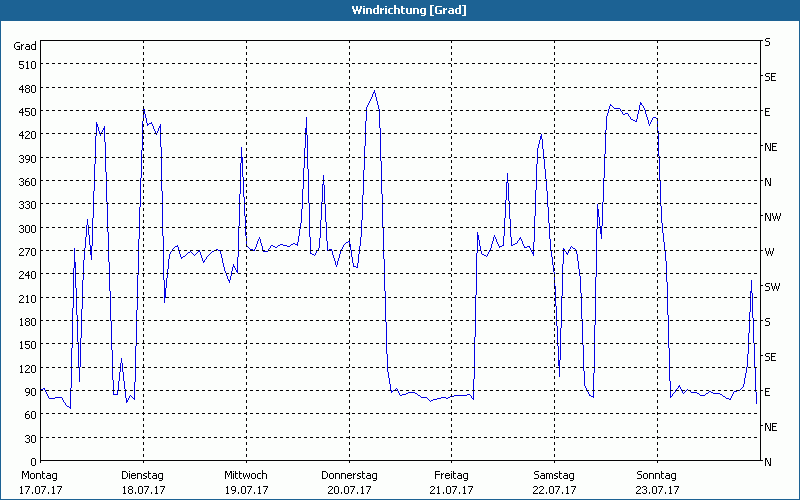The height and width of the screenshot is (500, 800).
Task: Click the Sonntag day label
Action: (657, 475)
